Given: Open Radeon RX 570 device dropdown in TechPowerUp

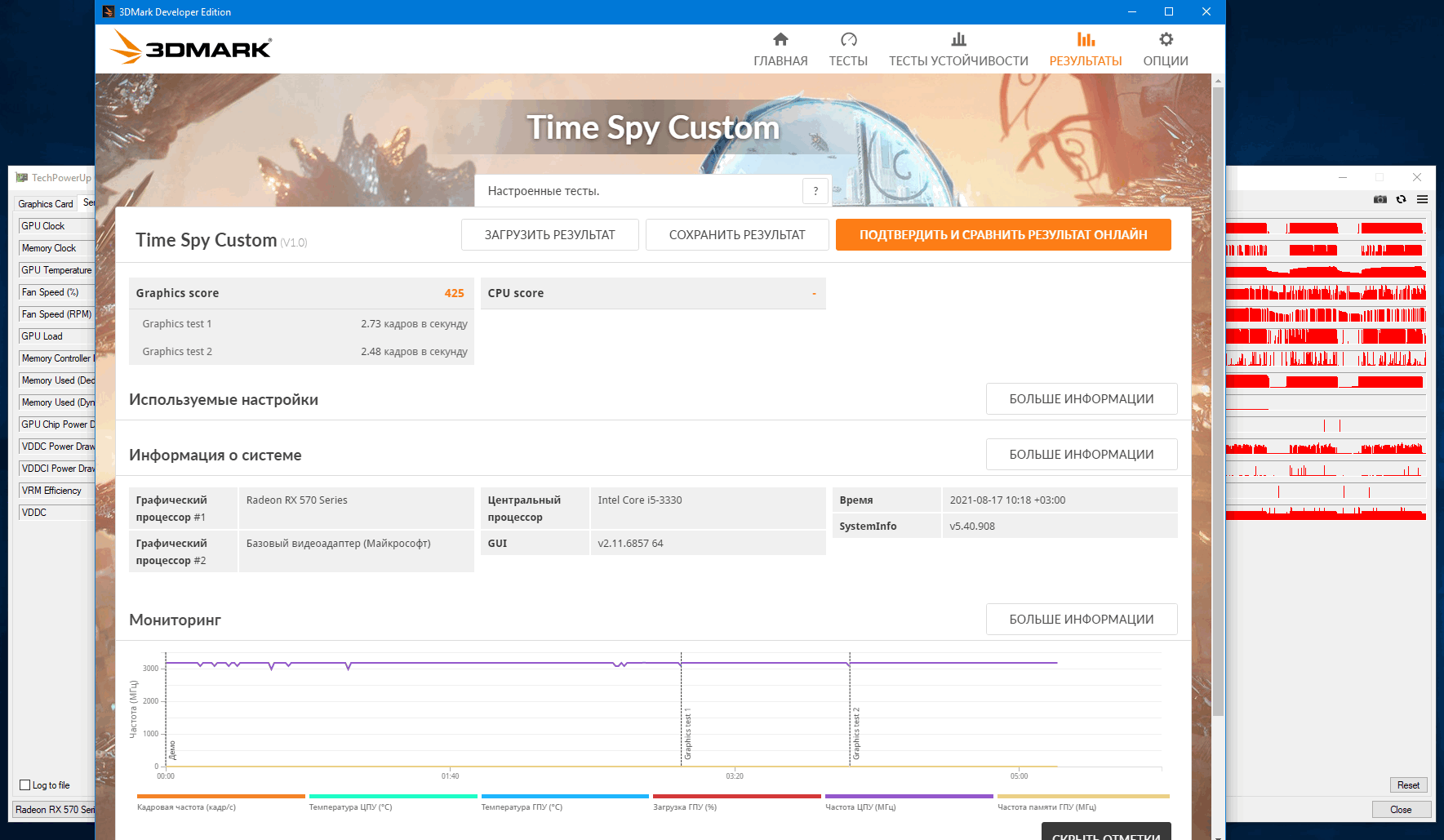Looking at the screenshot, I should click(54, 810).
